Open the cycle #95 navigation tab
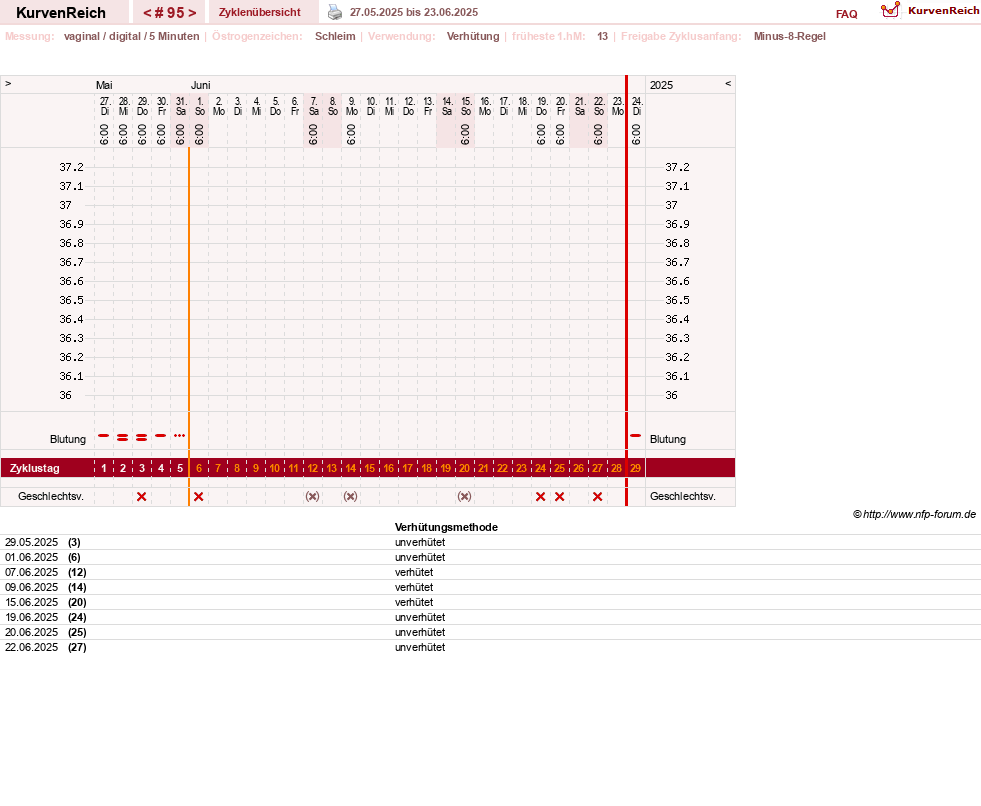This screenshot has width=981, height=806. point(169,13)
